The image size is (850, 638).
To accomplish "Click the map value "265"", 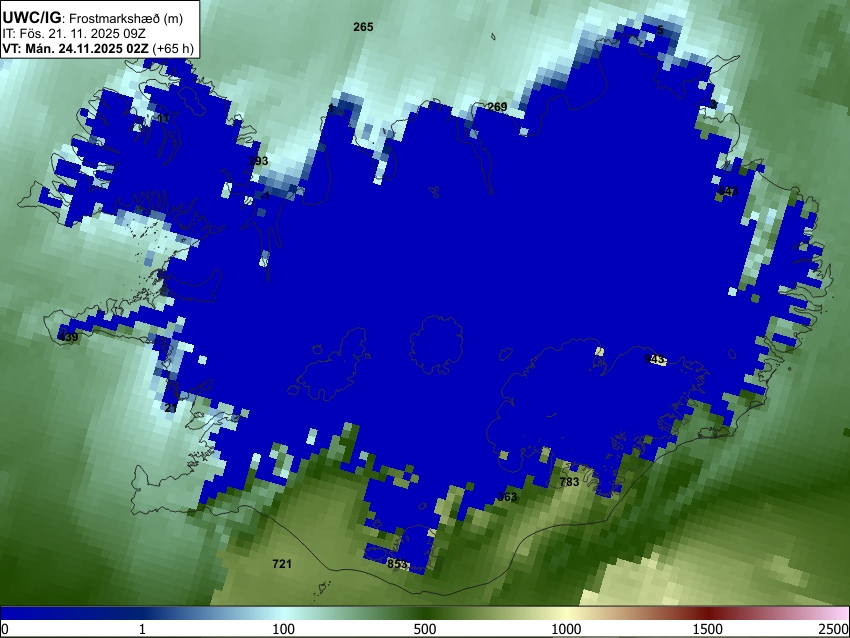I will click(x=363, y=27).
